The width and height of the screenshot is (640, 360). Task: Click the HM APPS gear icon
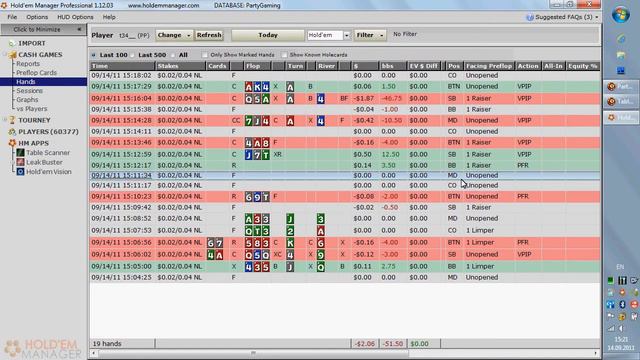[x=12, y=143]
